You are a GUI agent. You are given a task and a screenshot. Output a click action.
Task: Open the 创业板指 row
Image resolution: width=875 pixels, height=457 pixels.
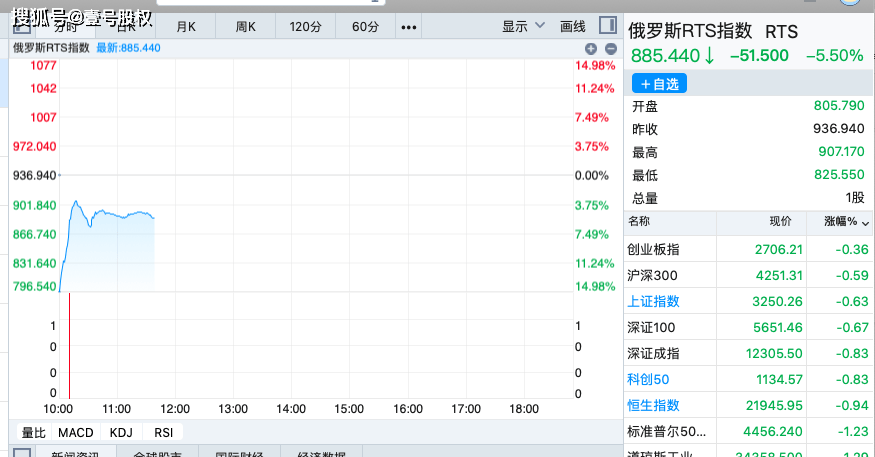[748, 249]
